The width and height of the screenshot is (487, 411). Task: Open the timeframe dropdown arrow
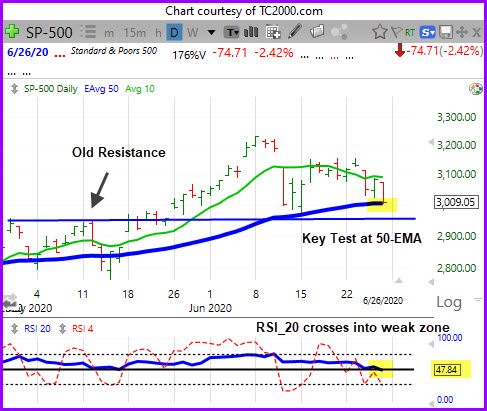pos(211,33)
